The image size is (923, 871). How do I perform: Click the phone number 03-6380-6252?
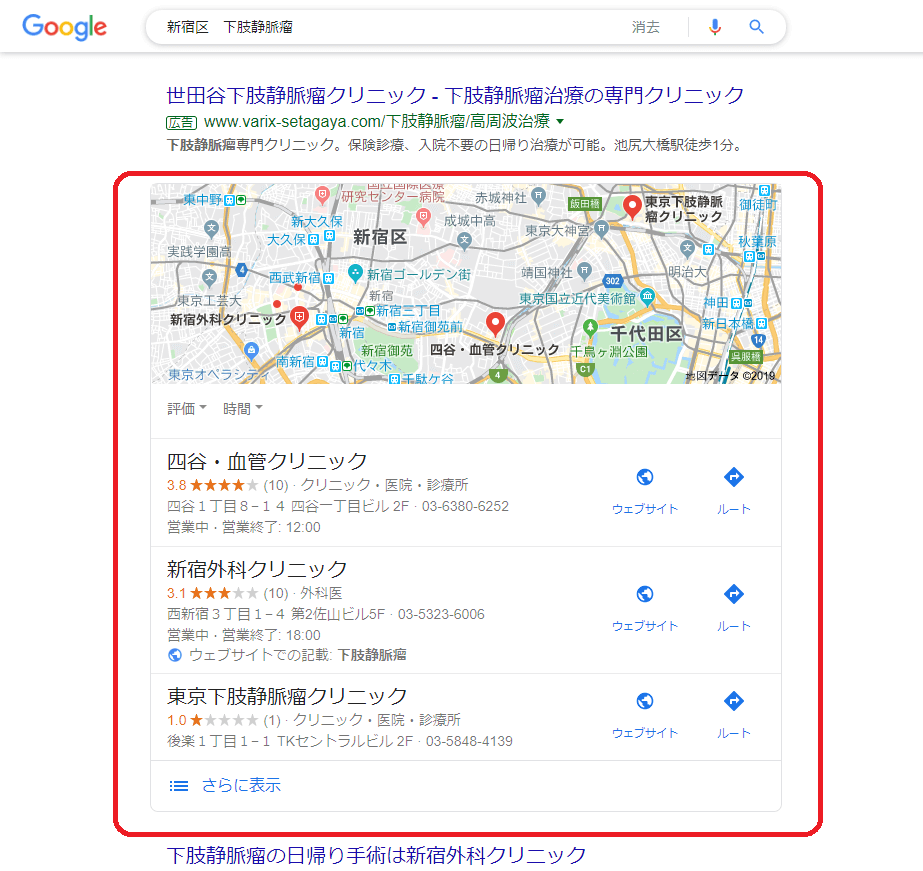(465, 507)
